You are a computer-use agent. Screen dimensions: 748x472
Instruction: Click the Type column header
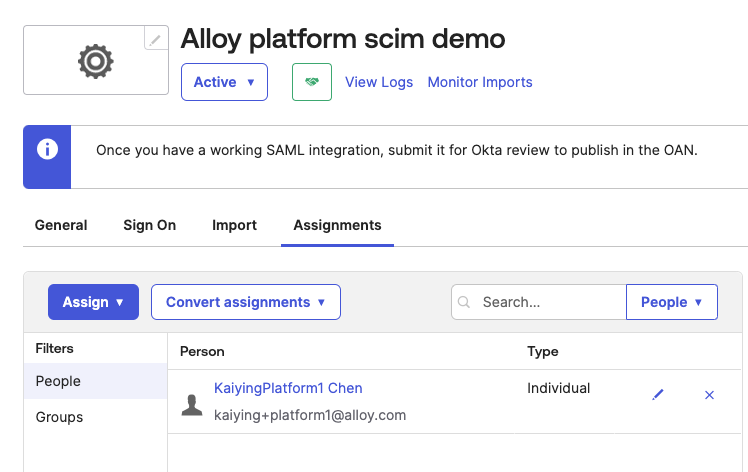[x=543, y=352]
